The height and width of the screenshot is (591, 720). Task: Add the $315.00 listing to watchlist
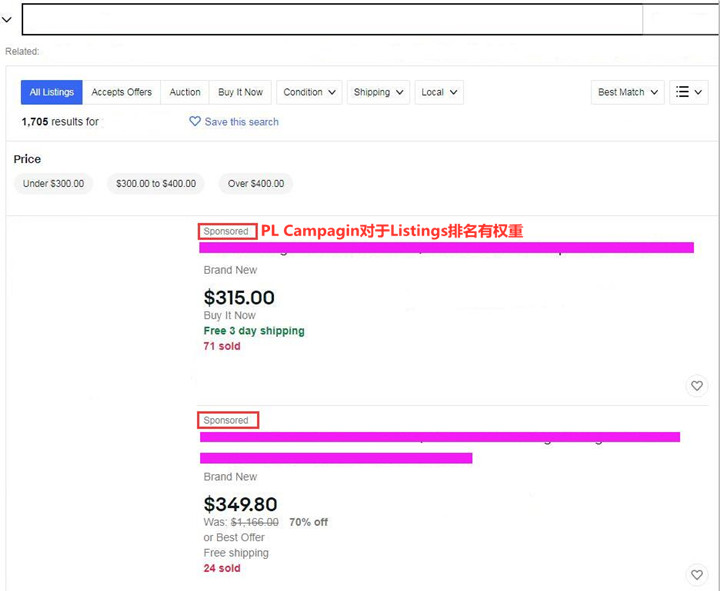[x=697, y=386]
